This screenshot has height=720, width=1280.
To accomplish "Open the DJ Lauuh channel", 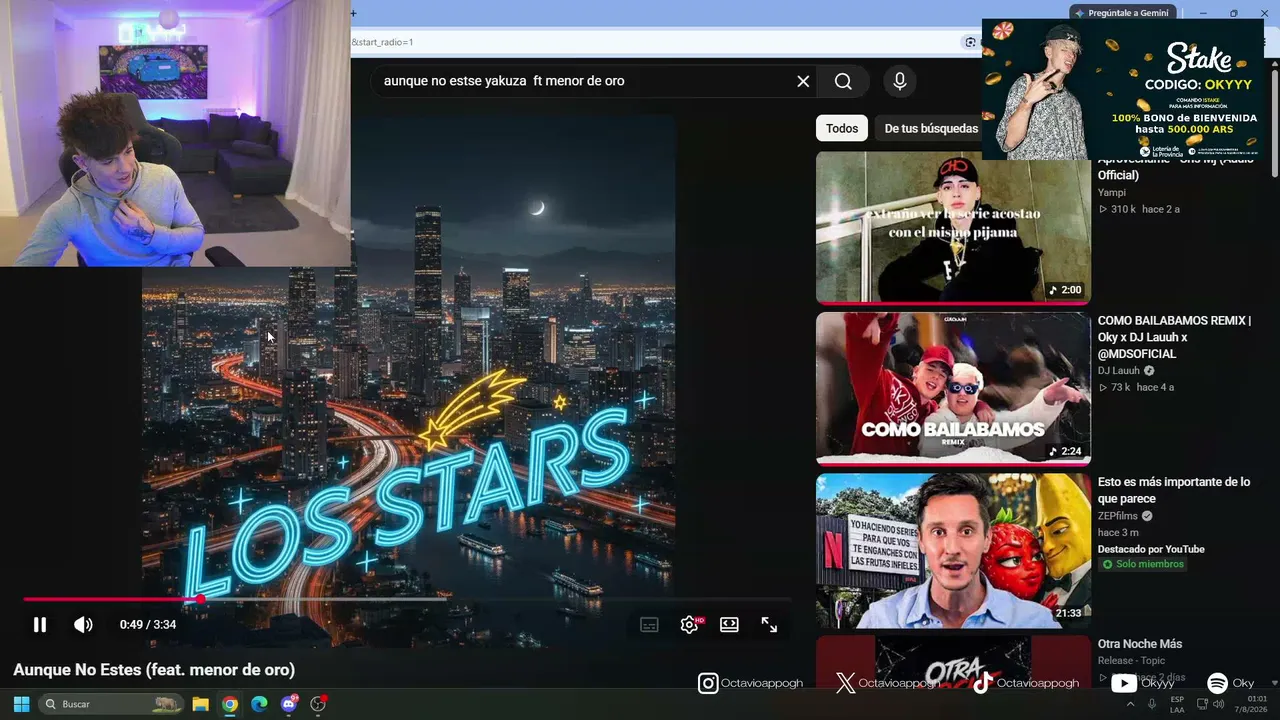I will point(1118,371).
